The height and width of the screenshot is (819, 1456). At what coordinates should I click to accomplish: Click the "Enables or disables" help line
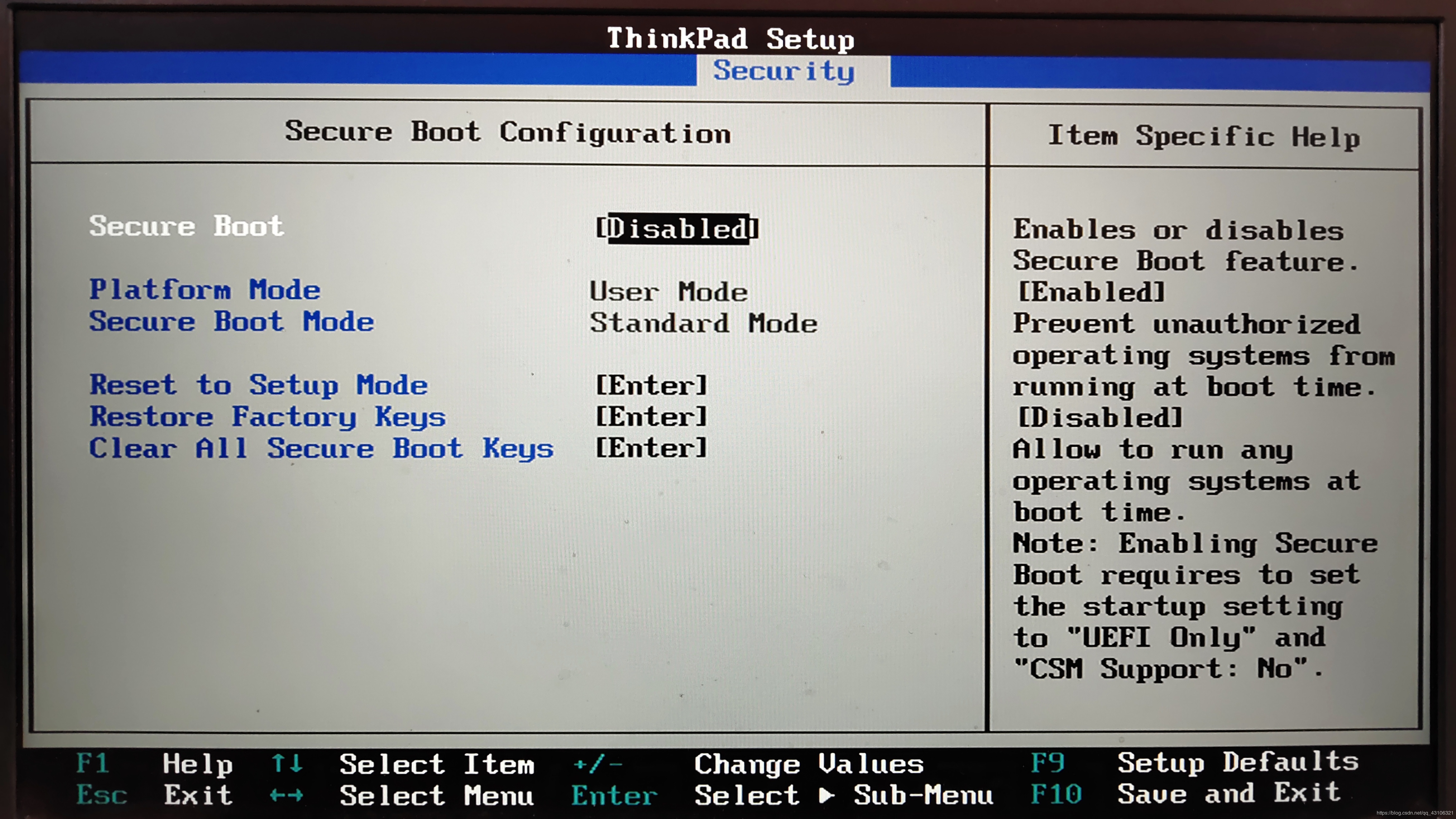1178,230
